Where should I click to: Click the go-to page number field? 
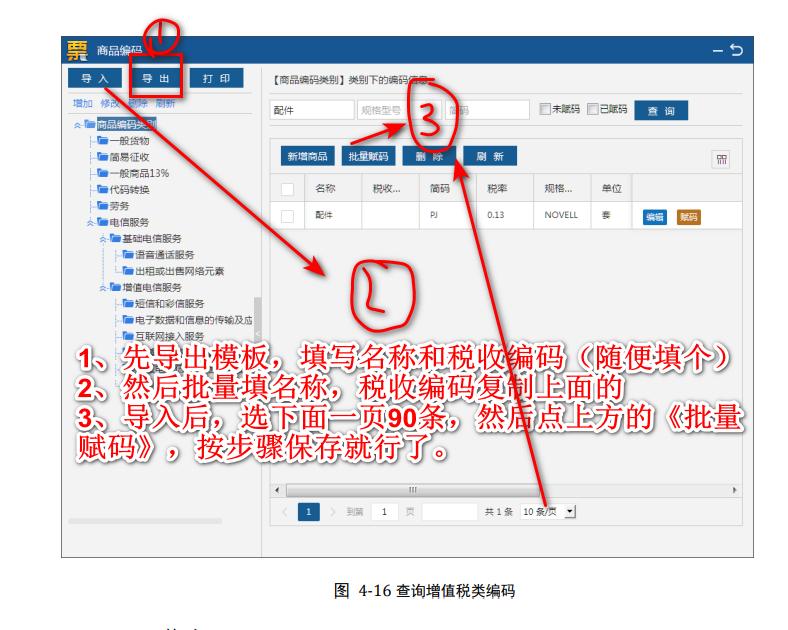point(384,512)
